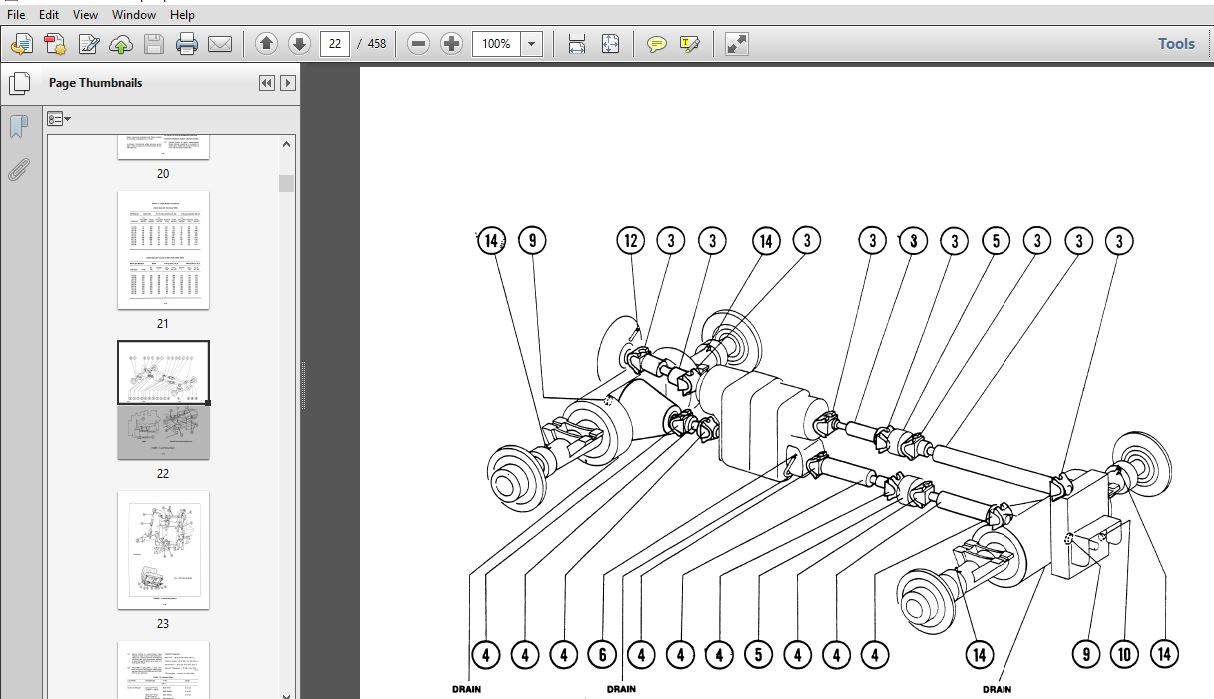
Task: Select the page 22 thumbnail
Action: click(163, 400)
